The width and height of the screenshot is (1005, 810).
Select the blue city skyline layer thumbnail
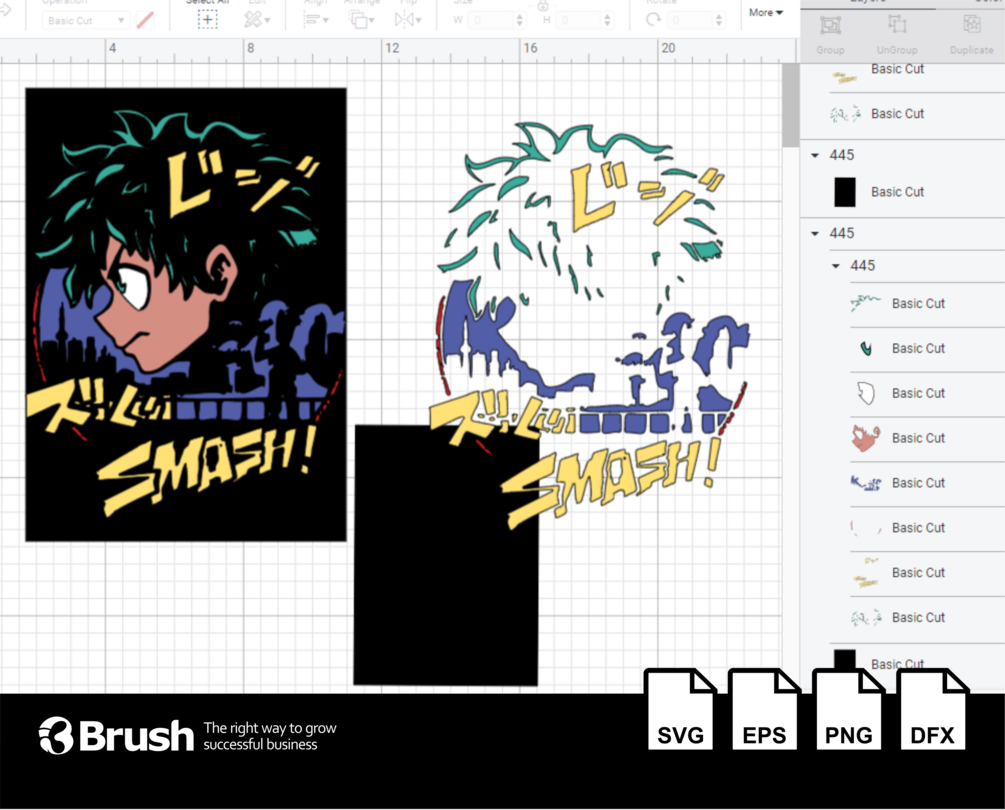pyautogui.click(x=865, y=483)
